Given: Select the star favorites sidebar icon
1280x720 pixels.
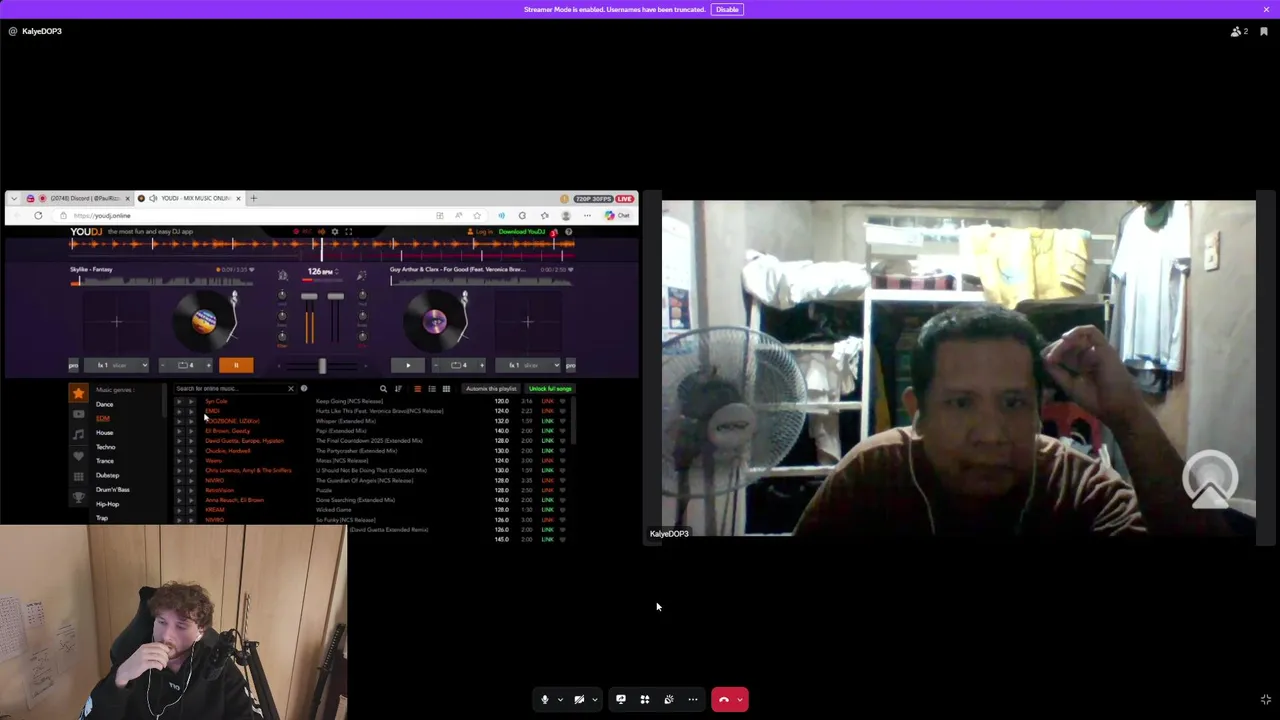Looking at the screenshot, I should (78, 393).
